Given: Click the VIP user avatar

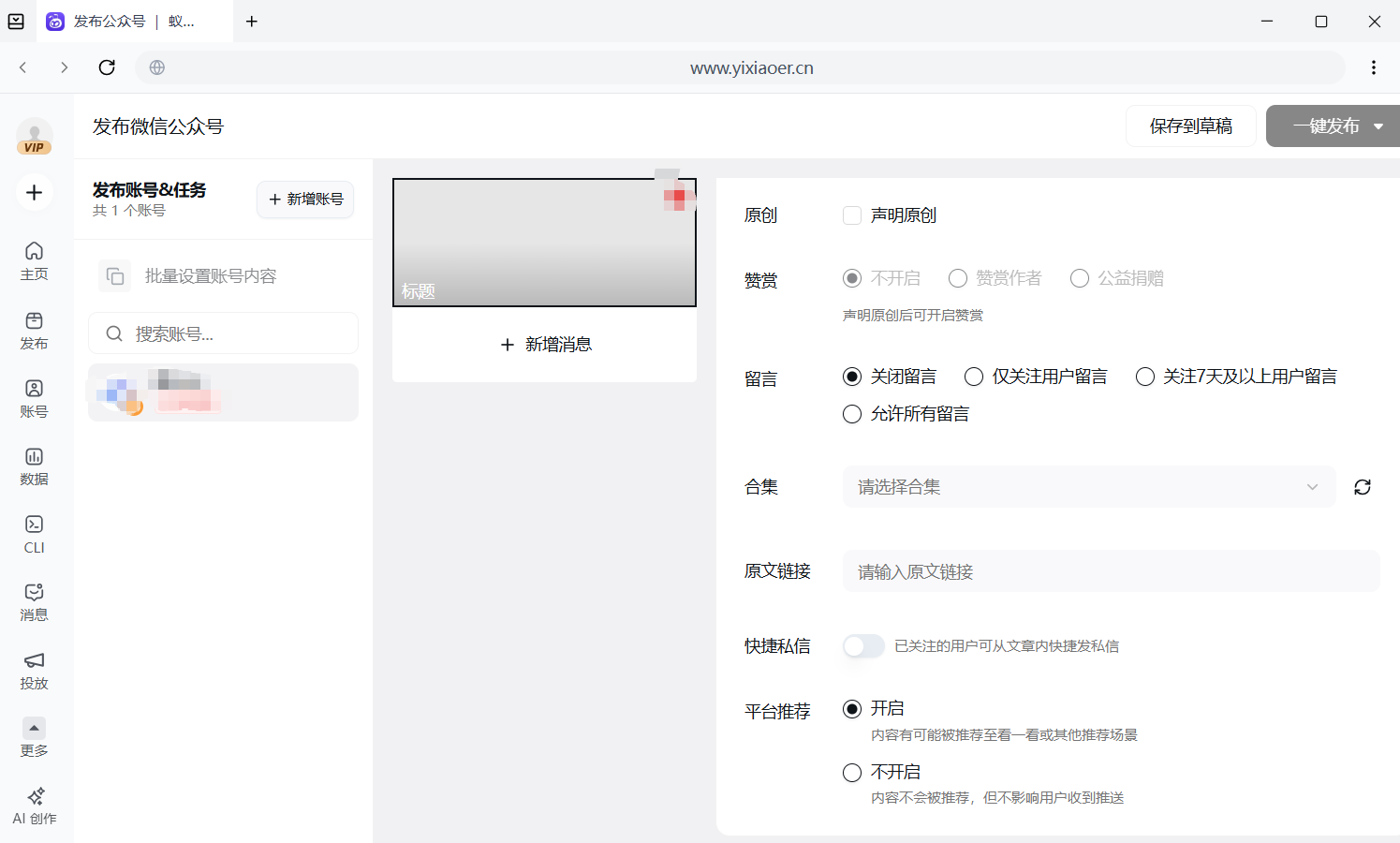Looking at the screenshot, I should (35, 136).
